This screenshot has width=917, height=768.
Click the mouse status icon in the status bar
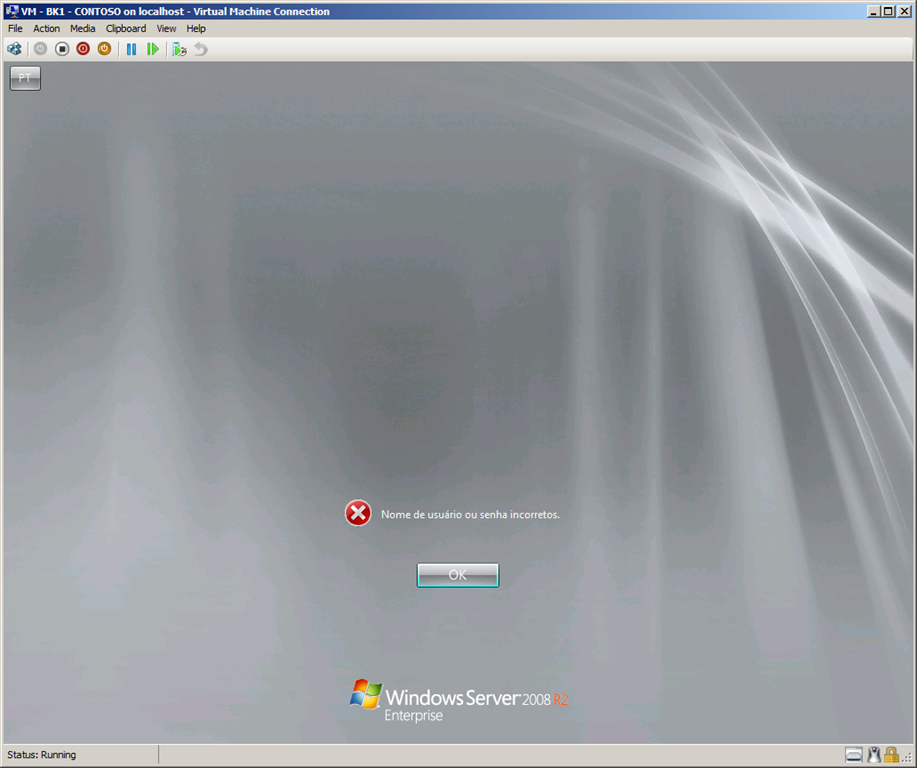[873, 755]
